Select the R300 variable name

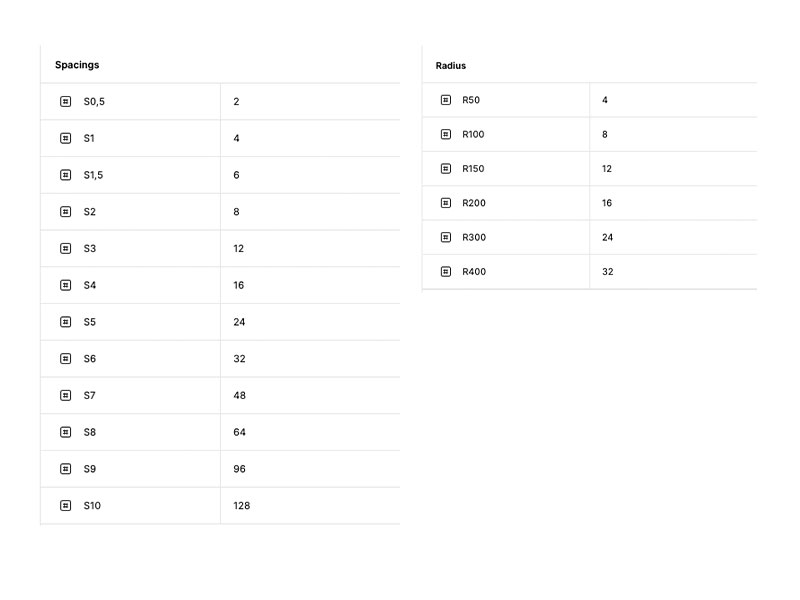[x=474, y=237]
